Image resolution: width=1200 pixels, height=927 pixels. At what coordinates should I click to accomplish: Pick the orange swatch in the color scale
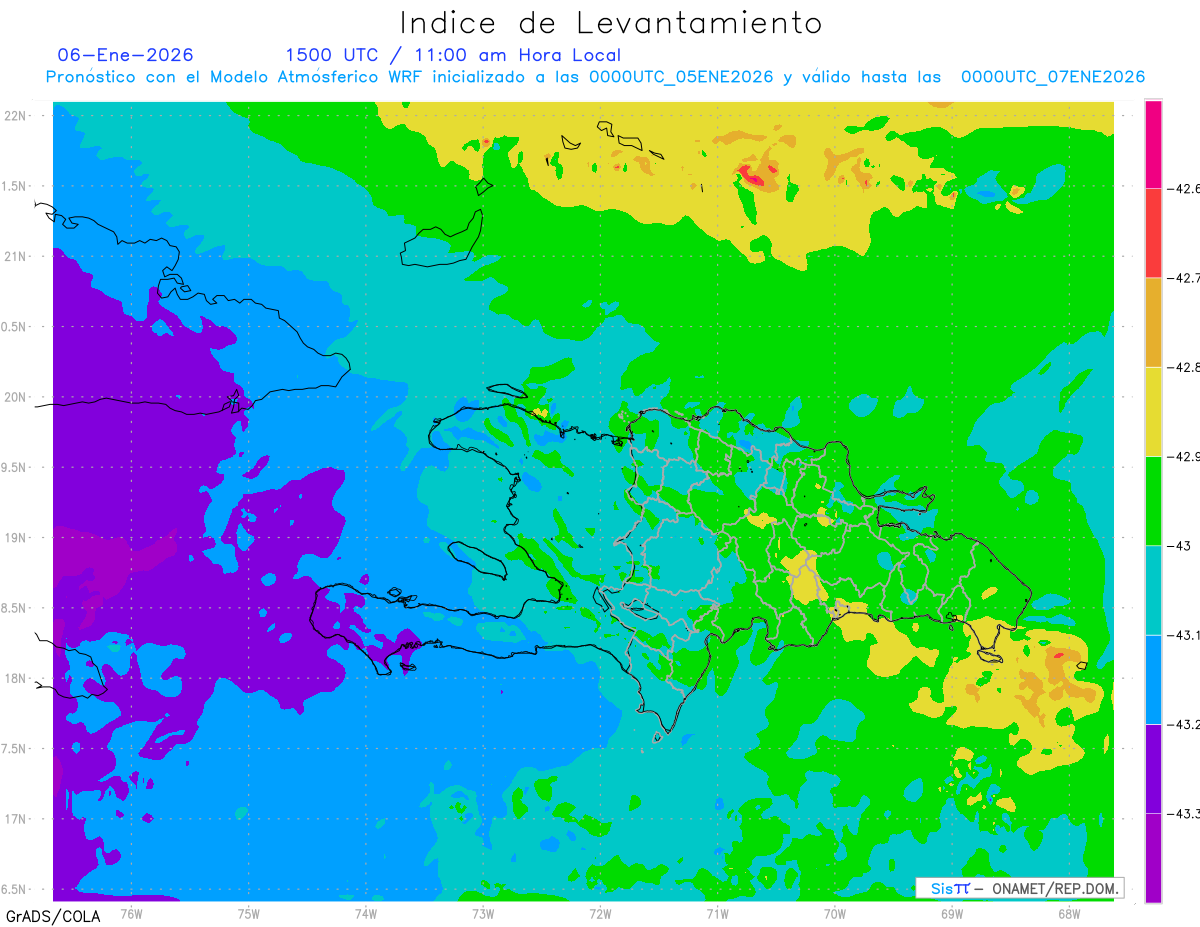tap(1153, 322)
